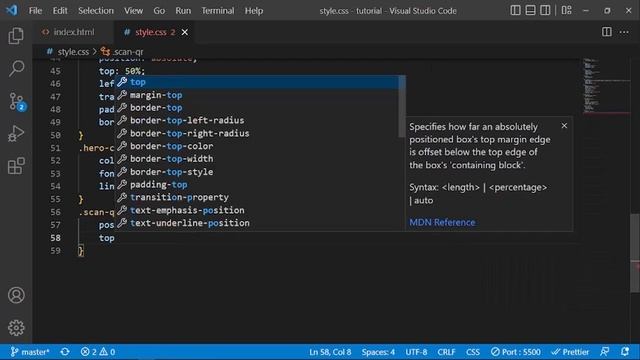Split the editor to the right
The width and height of the screenshot is (640, 360).
tap(607, 32)
